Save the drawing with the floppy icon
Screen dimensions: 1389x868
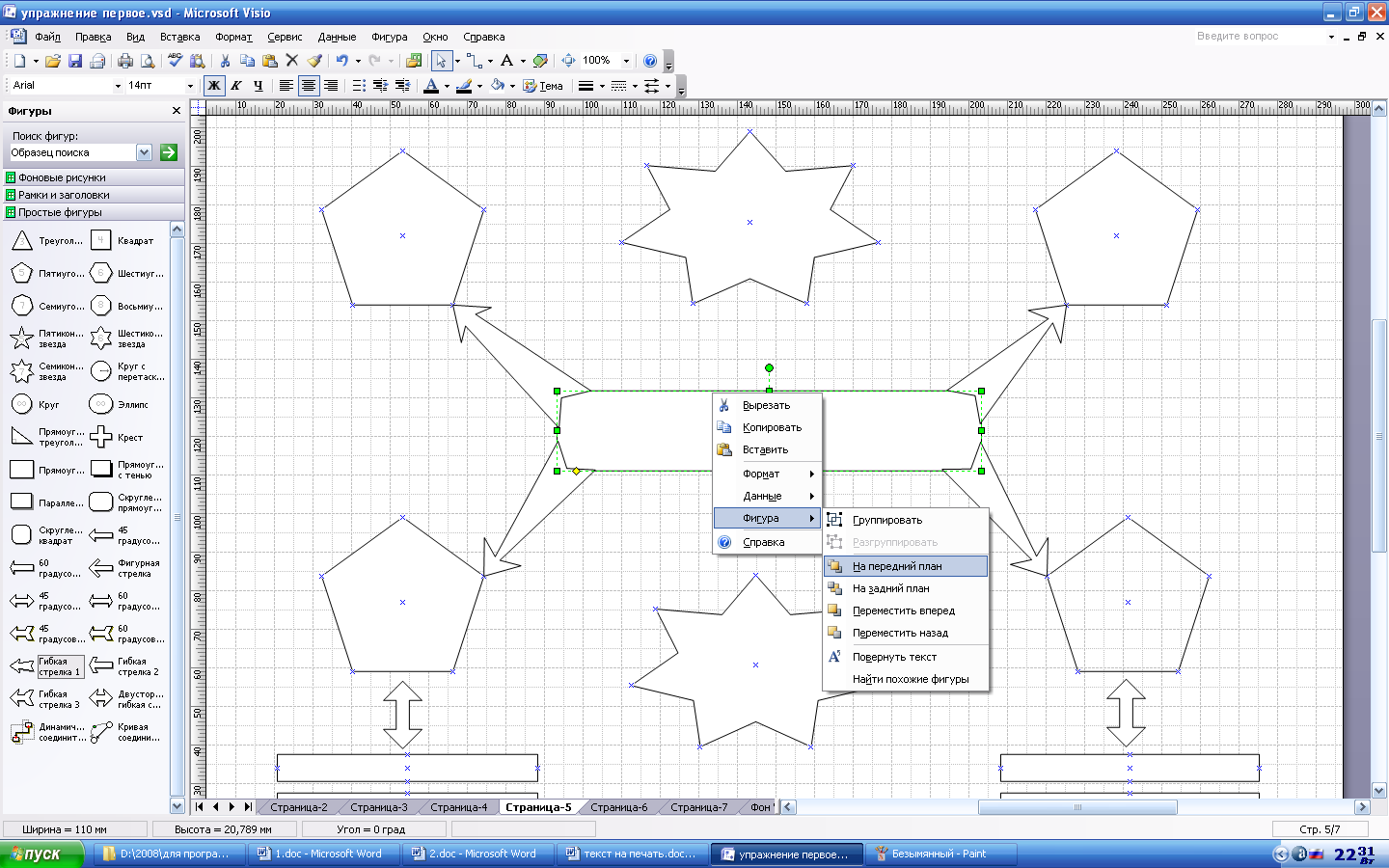74,61
